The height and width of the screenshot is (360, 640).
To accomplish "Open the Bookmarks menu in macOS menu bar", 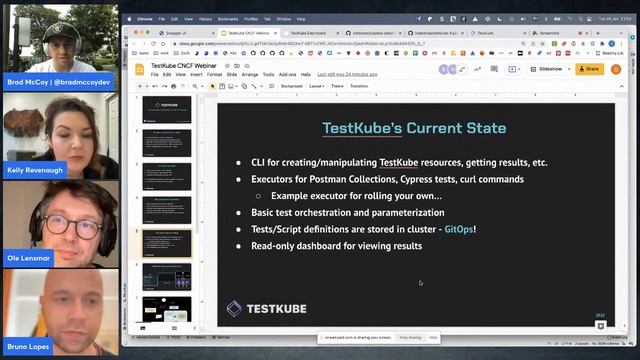I will [228, 19].
